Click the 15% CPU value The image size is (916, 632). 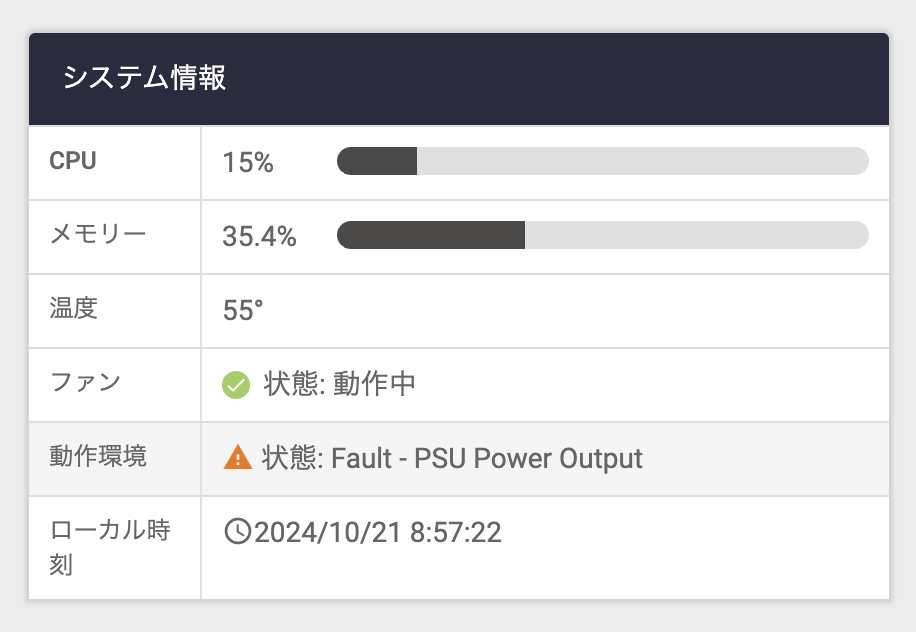(x=248, y=162)
